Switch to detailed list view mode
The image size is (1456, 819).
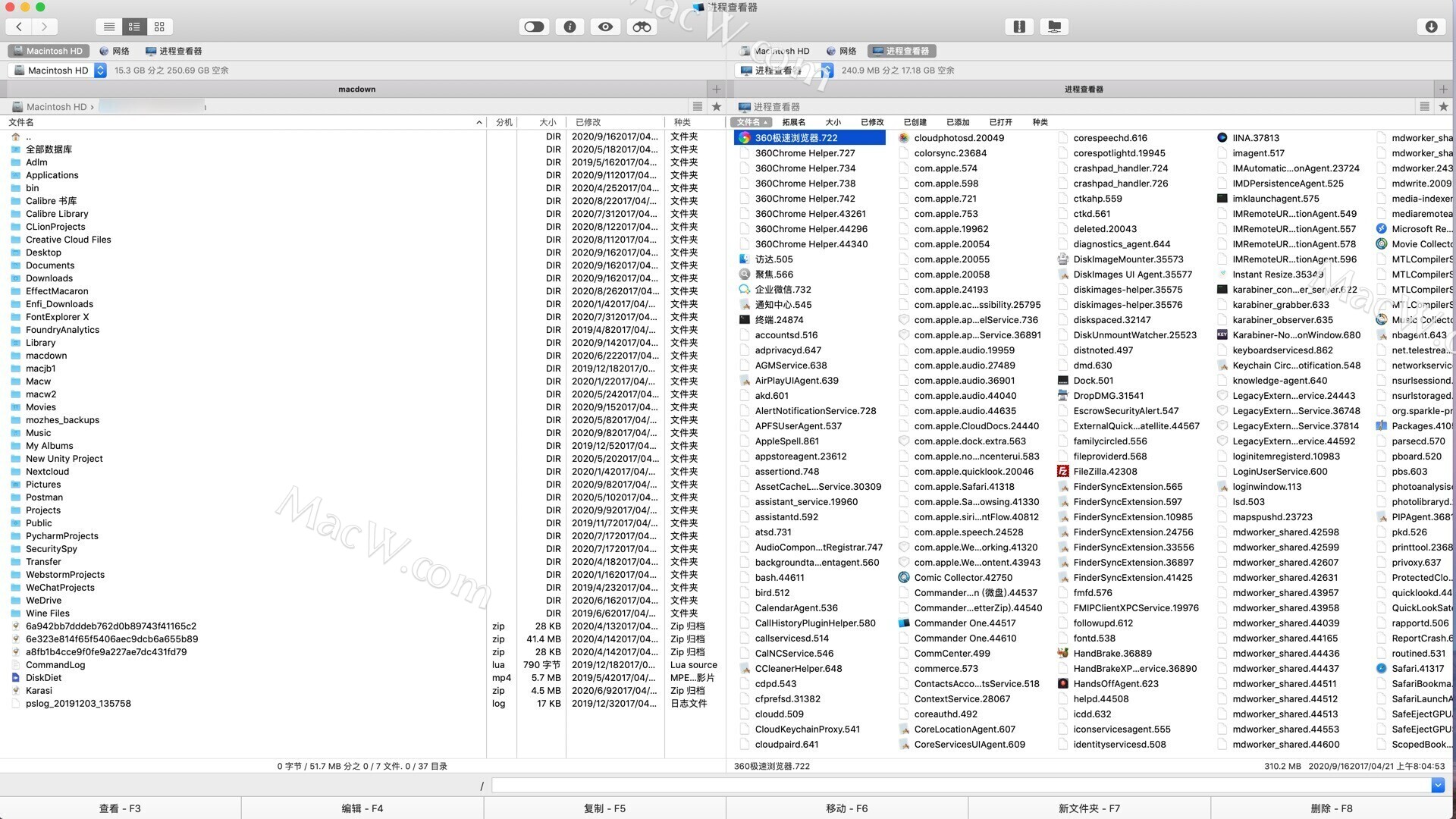(134, 27)
